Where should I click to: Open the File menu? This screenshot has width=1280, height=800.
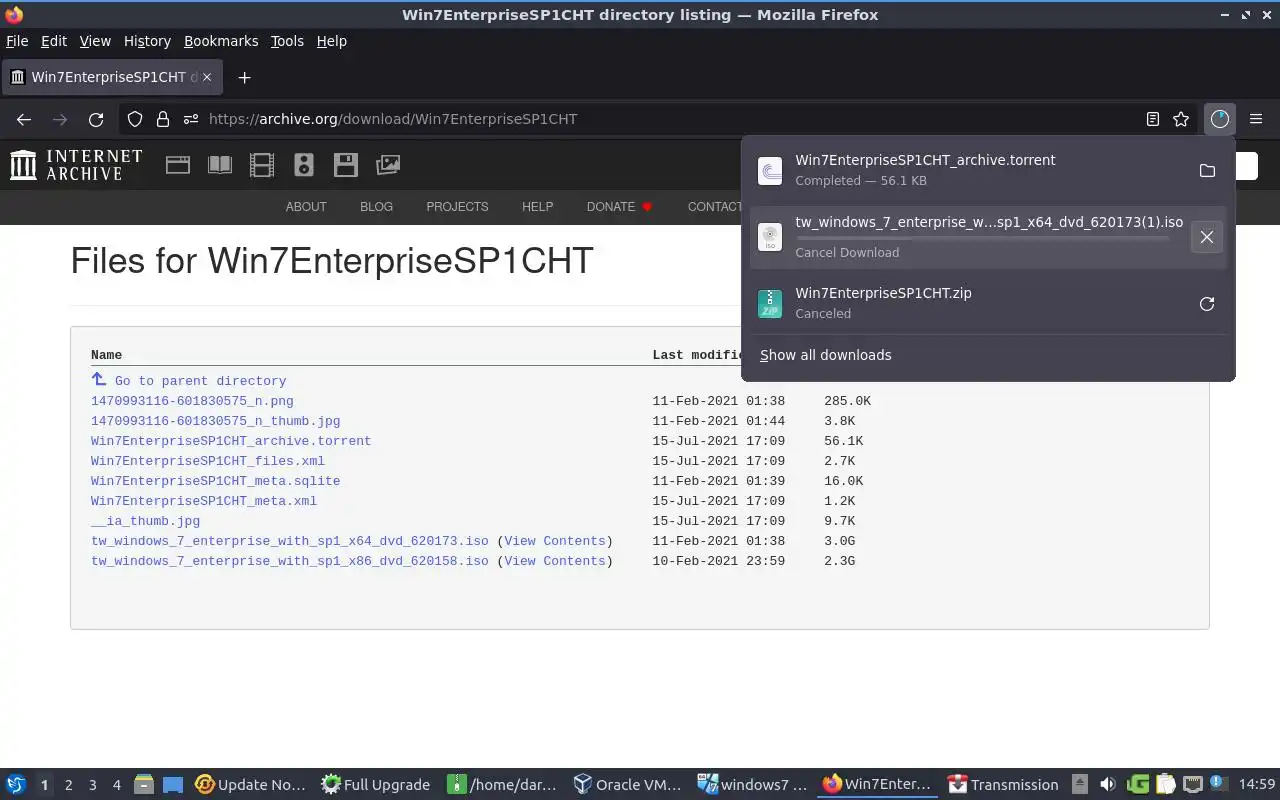point(17,41)
